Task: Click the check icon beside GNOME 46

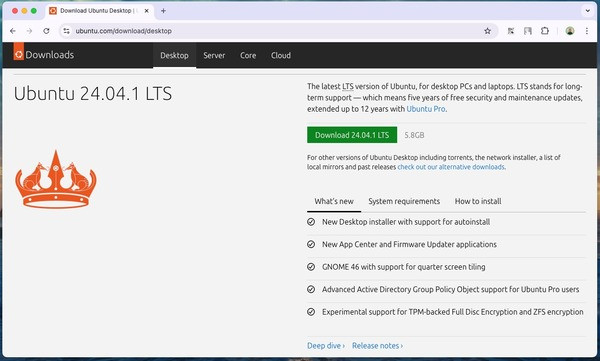Action: 311,267
